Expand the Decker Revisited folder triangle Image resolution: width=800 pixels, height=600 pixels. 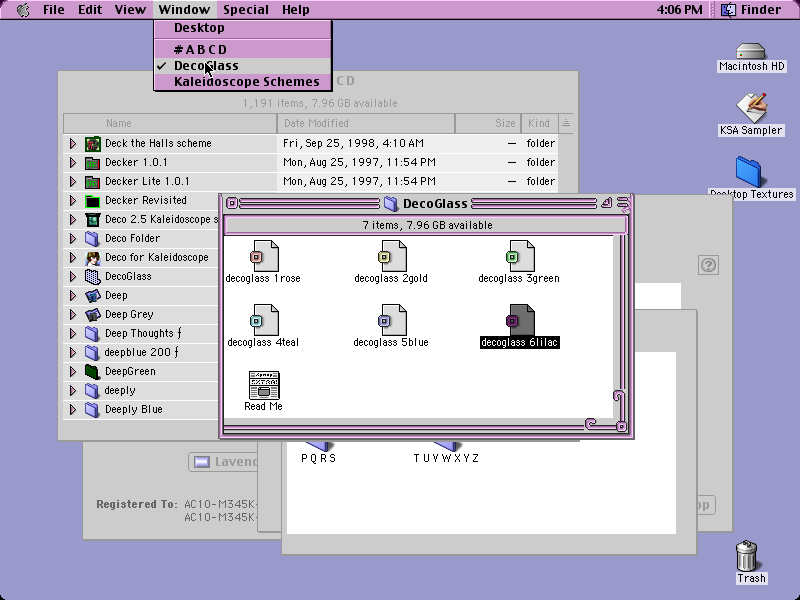click(73, 201)
